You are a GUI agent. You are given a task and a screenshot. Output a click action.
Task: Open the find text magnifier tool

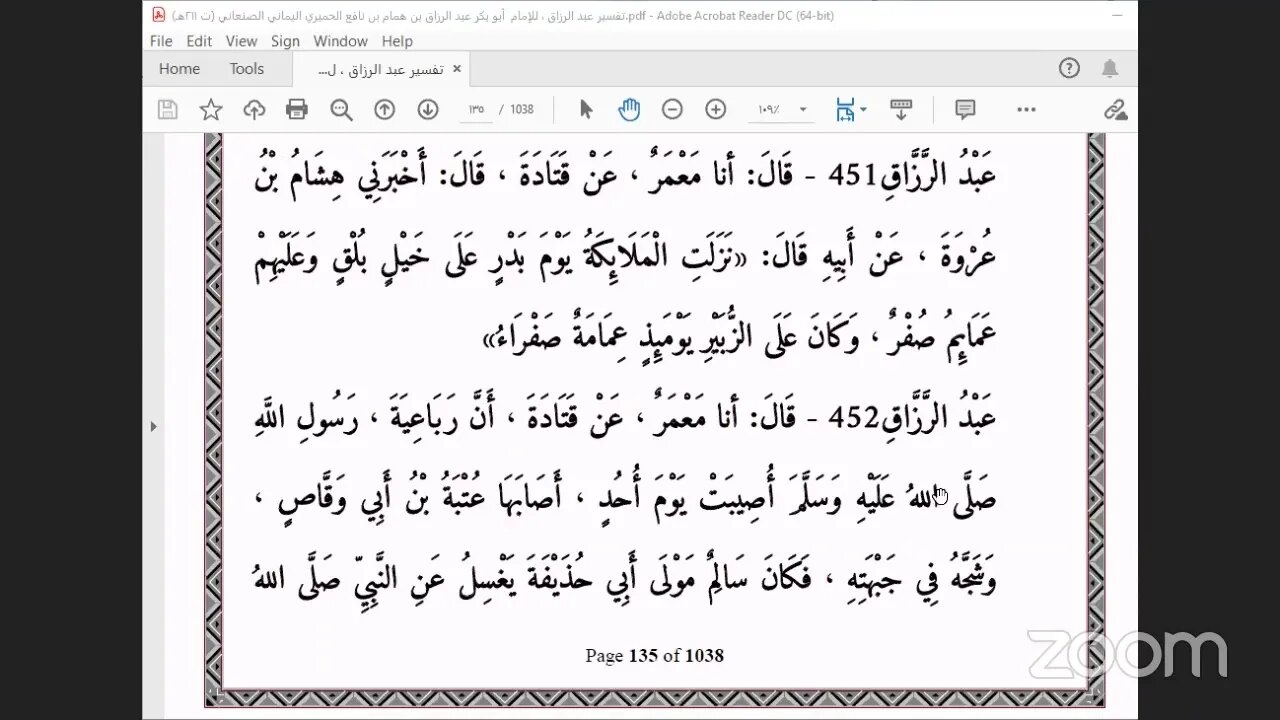[x=341, y=110]
